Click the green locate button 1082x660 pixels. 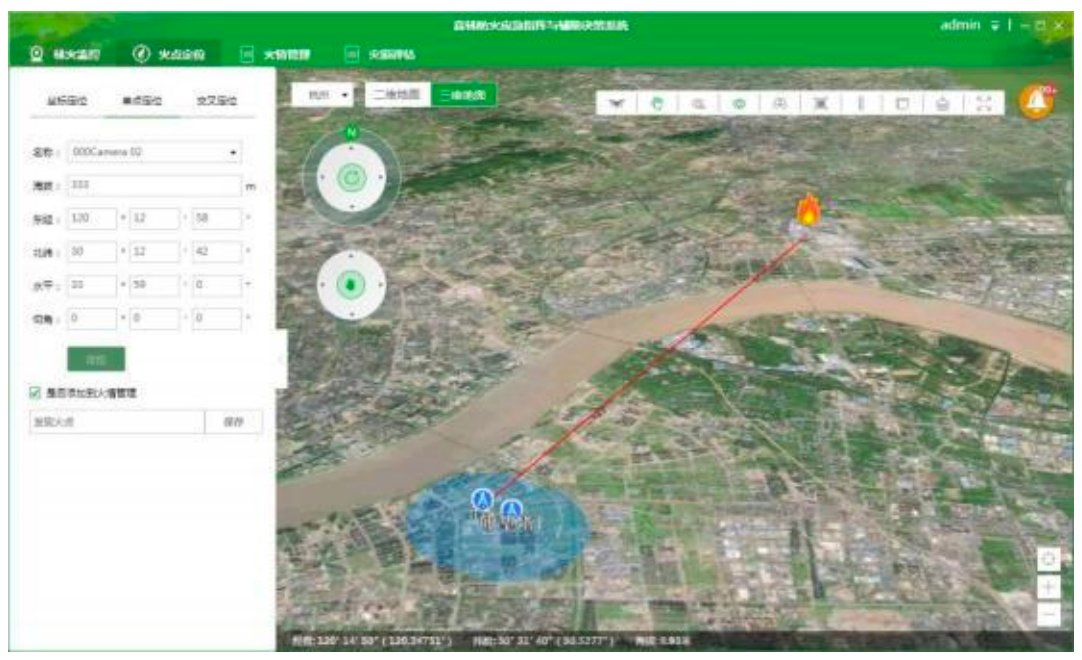[x=96, y=359]
